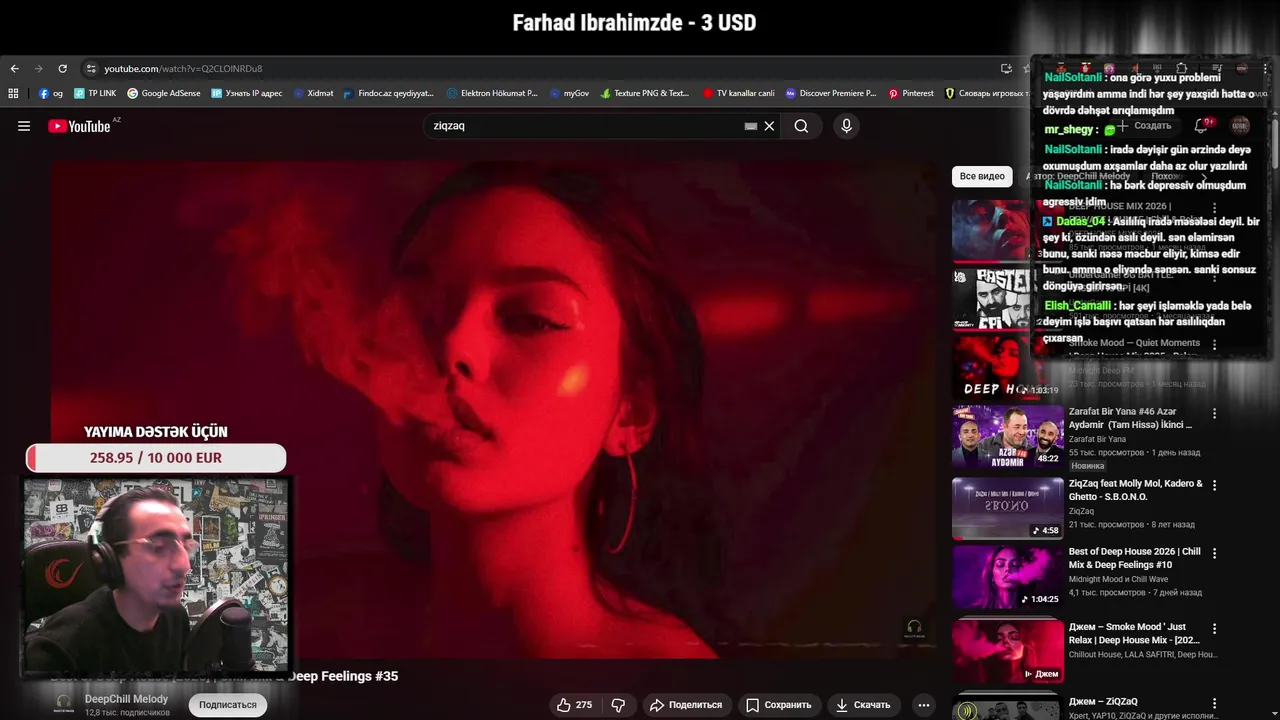
Task: Open Google AdSense bookmark
Action: click(163, 93)
